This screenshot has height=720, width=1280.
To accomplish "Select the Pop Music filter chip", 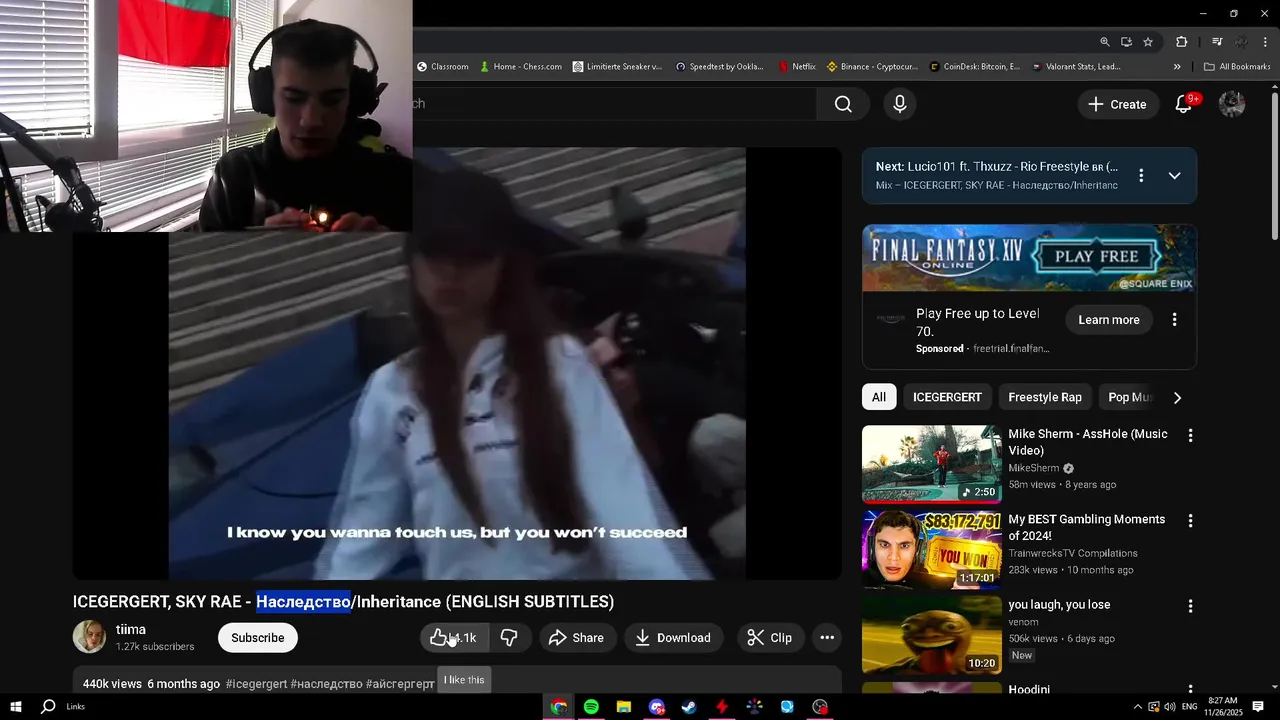I will pyautogui.click(x=1129, y=397).
